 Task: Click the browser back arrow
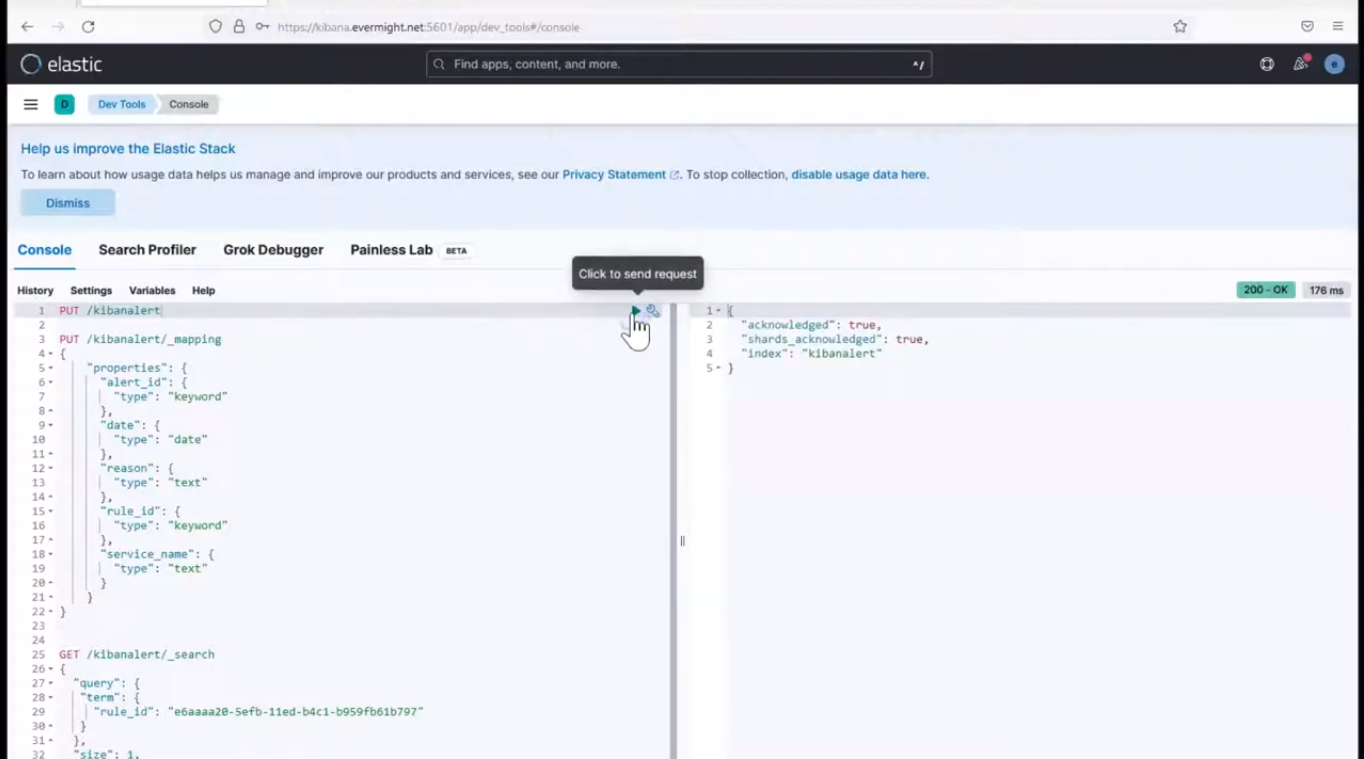[x=27, y=27]
